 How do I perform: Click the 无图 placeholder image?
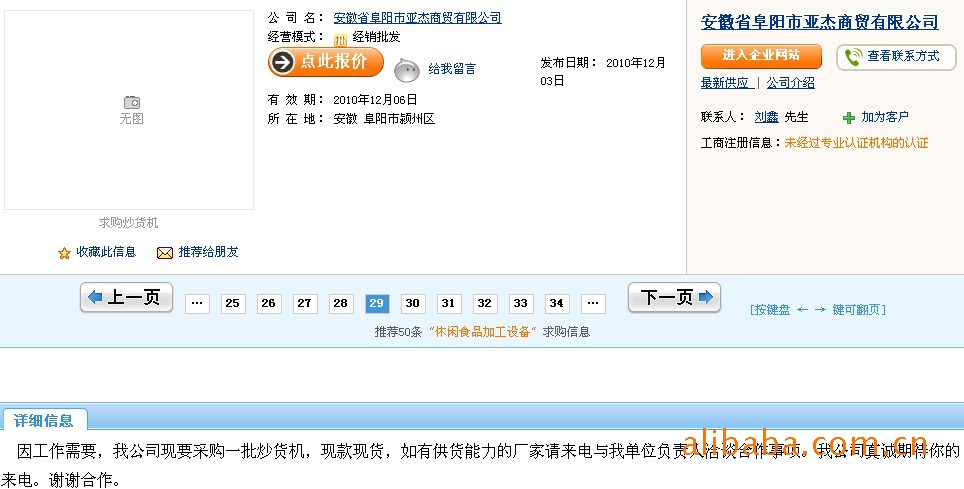click(129, 109)
